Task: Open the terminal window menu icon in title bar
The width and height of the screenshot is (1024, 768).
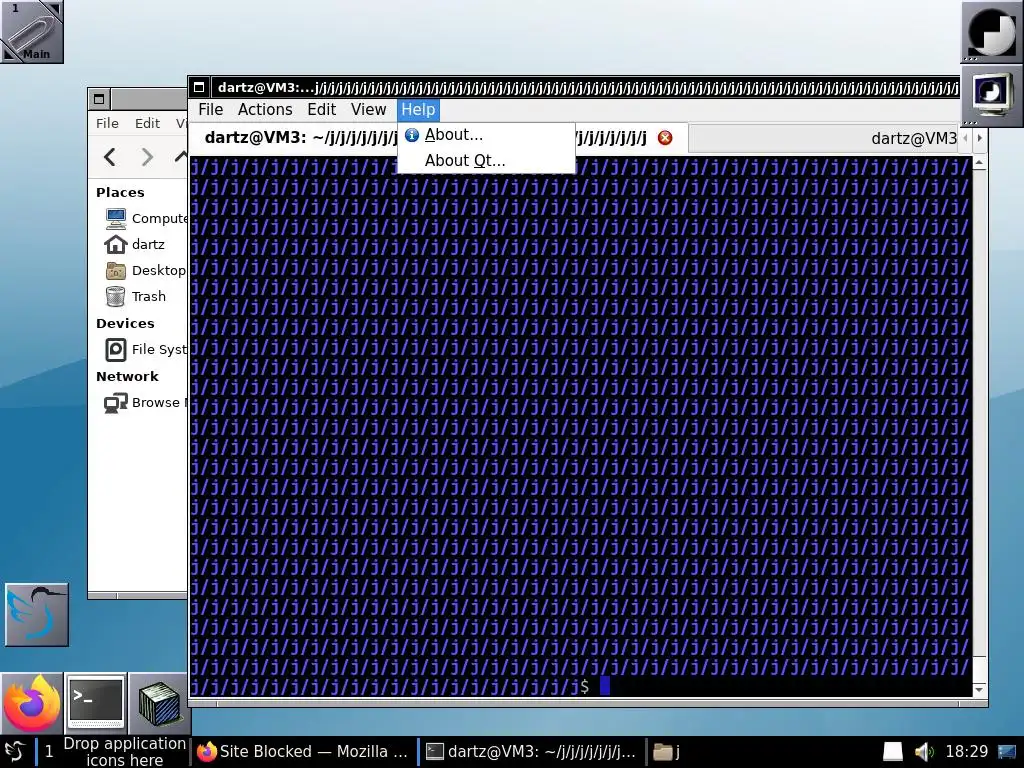Action: coord(199,87)
